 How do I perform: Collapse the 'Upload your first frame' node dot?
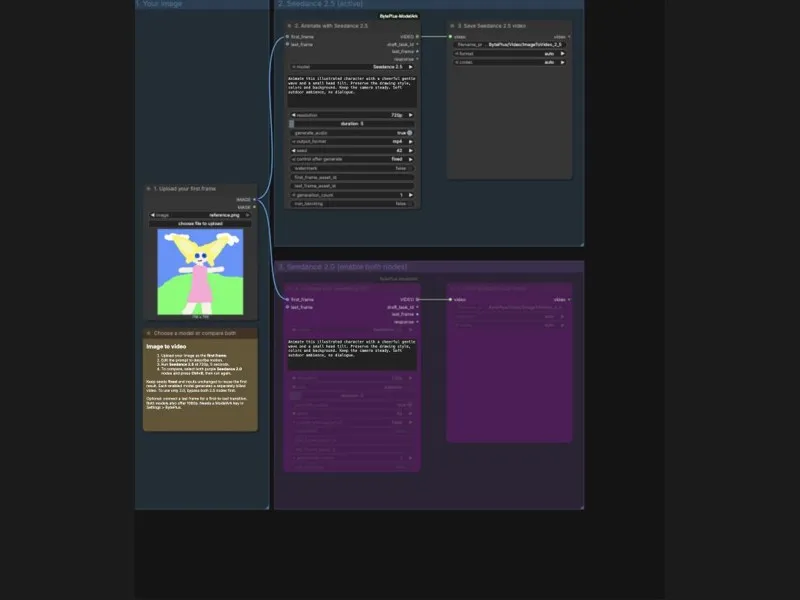click(x=148, y=189)
